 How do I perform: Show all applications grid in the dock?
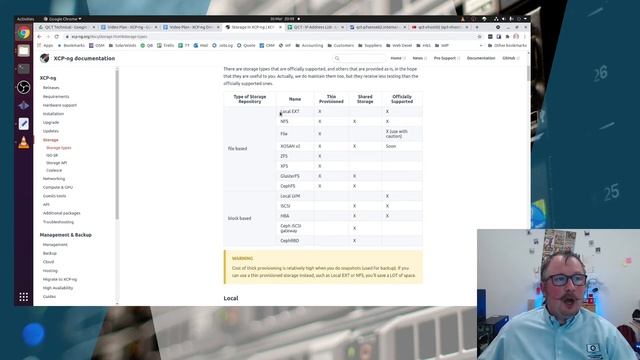(24, 297)
